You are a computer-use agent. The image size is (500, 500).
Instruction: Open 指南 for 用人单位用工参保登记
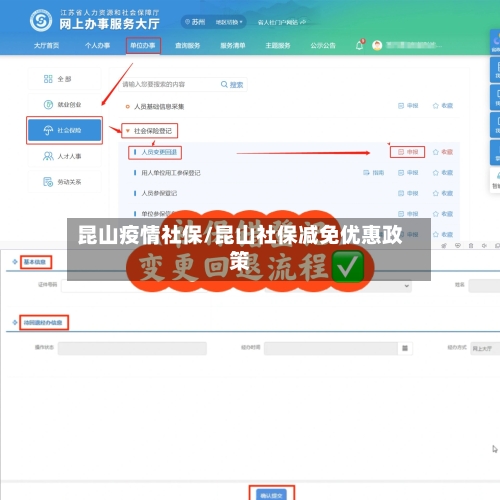(x=374, y=173)
